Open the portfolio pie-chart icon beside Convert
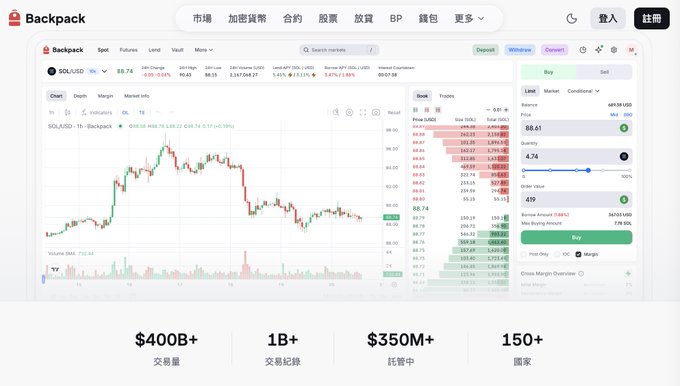Screen dimensions: 680x386 point(583,50)
